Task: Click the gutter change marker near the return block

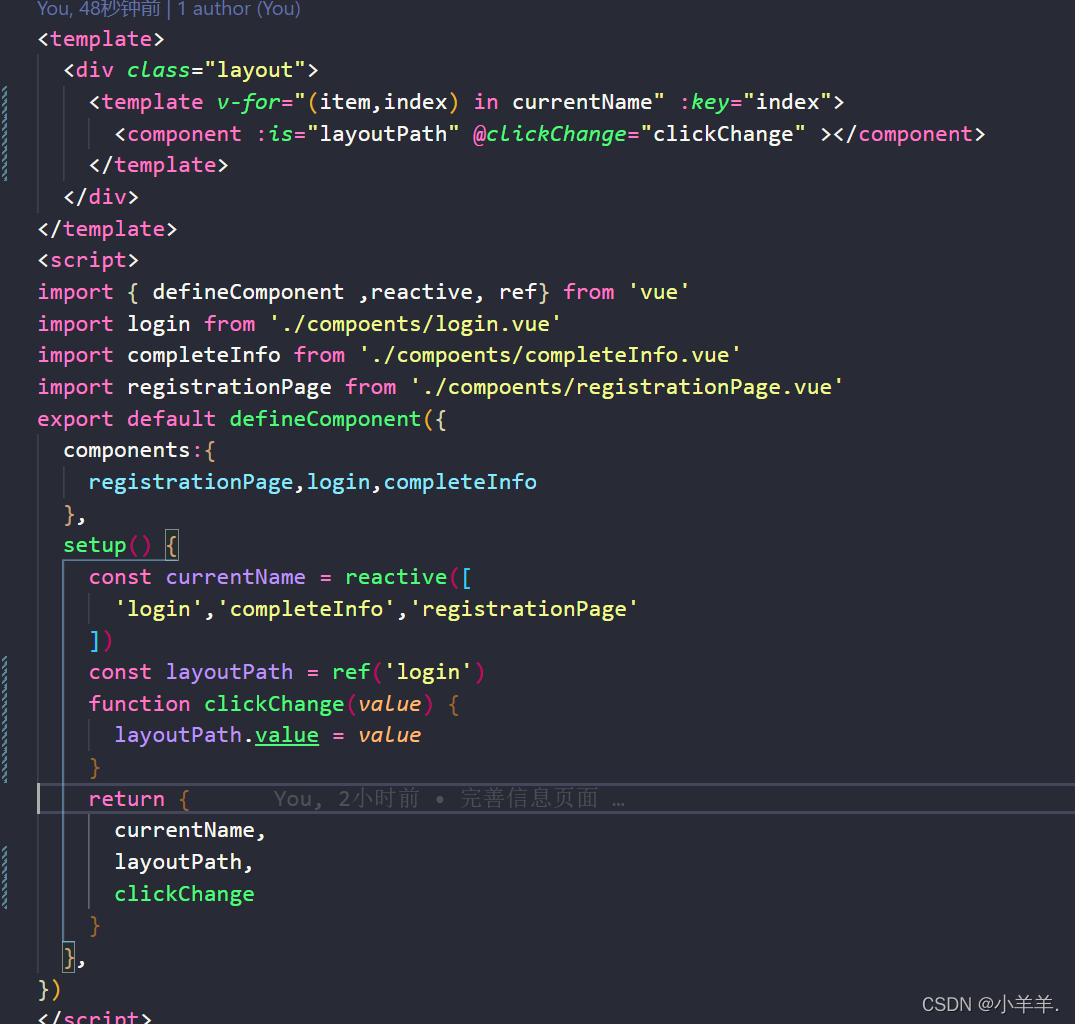Action: (4, 875)
